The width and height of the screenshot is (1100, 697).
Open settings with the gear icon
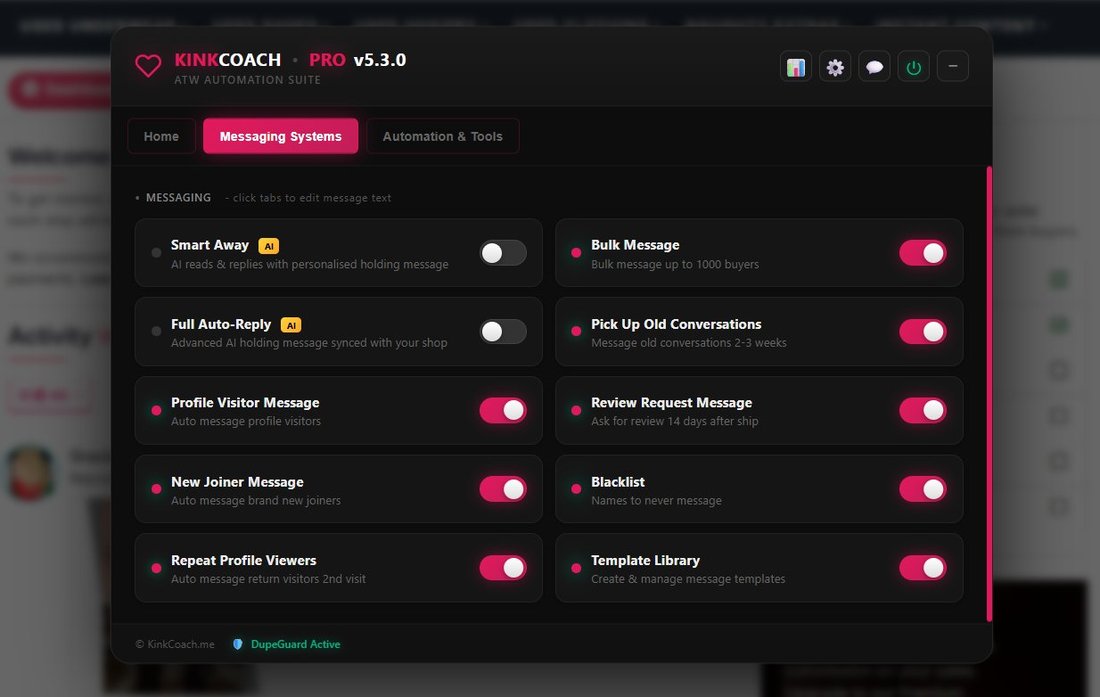coord(835,67)
